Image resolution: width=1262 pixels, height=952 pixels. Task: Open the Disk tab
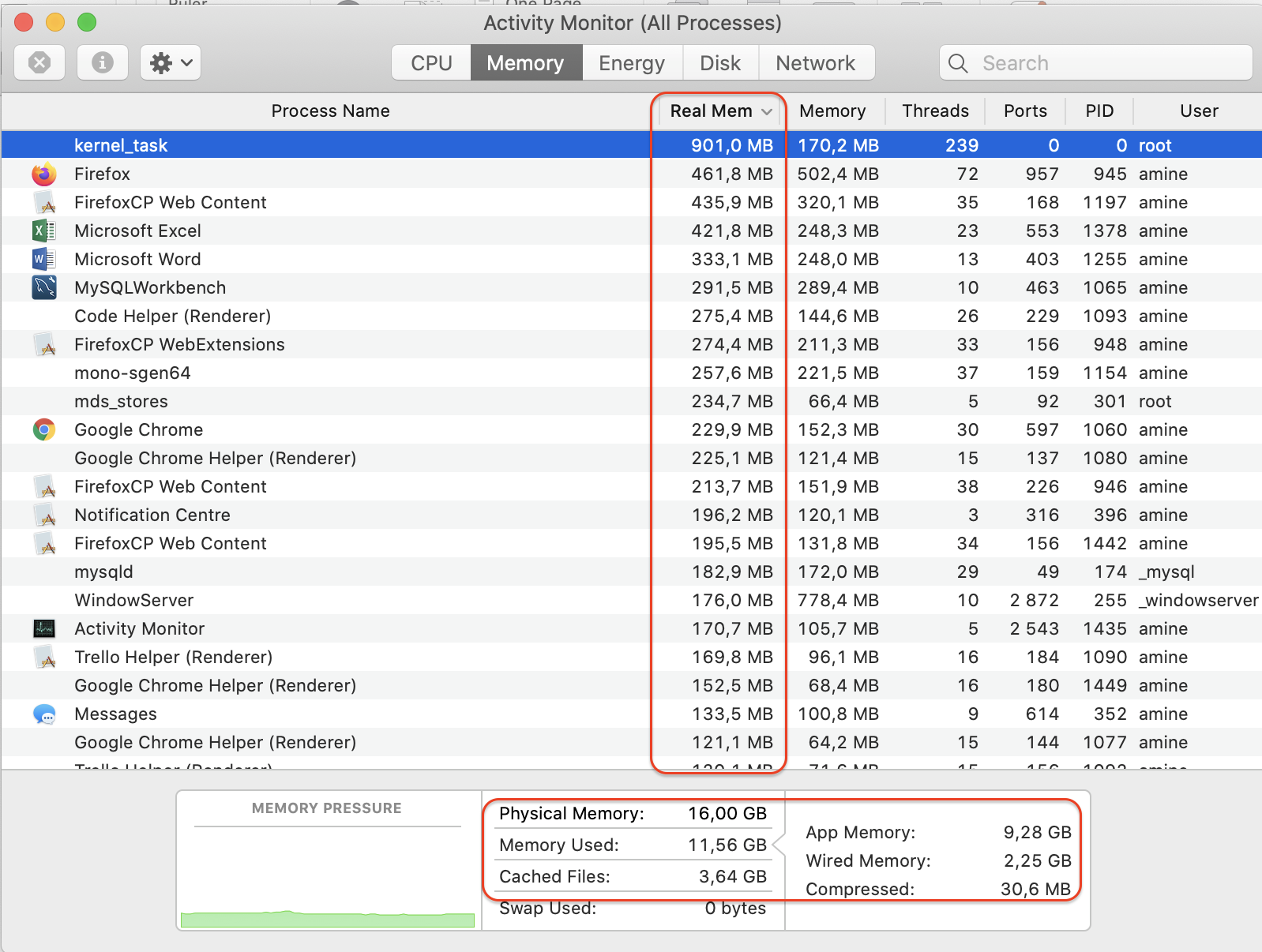(x=719, y=63)
